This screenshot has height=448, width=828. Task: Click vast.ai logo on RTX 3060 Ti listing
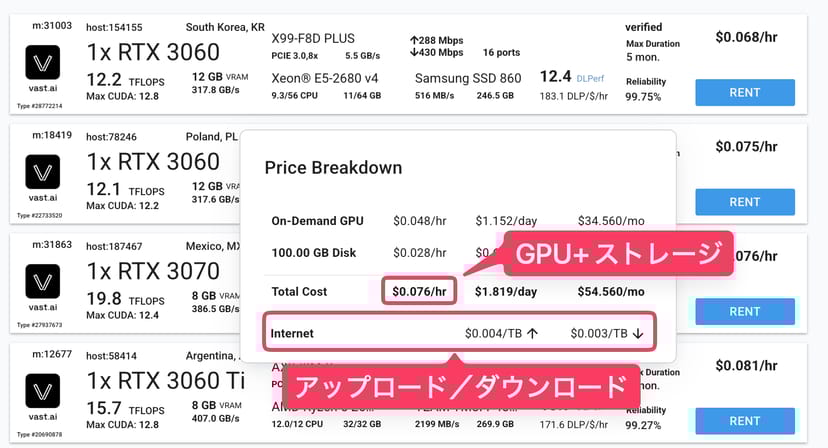42,393
